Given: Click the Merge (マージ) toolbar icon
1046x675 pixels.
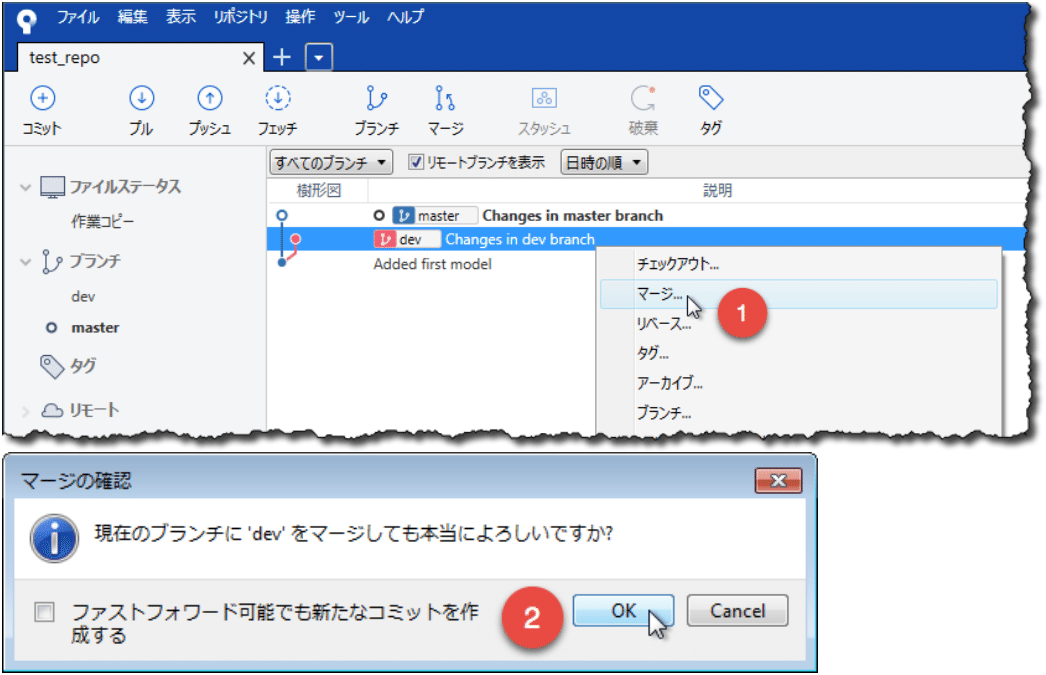Looking at the screenshot, I should click(x=445, y=99).
